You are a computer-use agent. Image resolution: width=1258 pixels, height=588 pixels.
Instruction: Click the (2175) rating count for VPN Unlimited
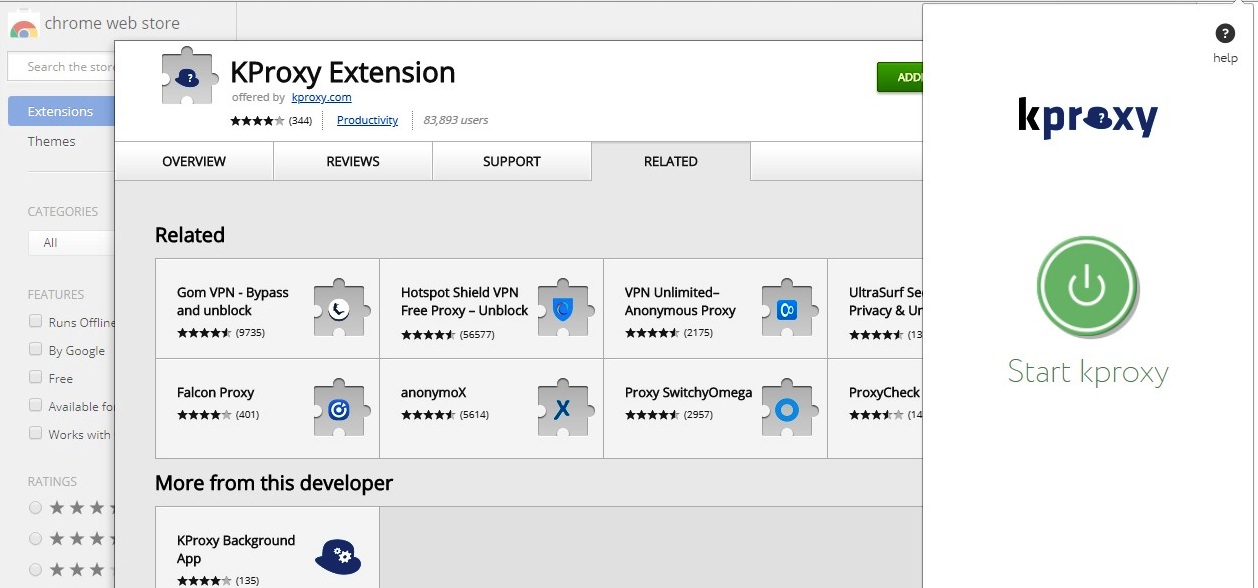click(x=698, y=333)
